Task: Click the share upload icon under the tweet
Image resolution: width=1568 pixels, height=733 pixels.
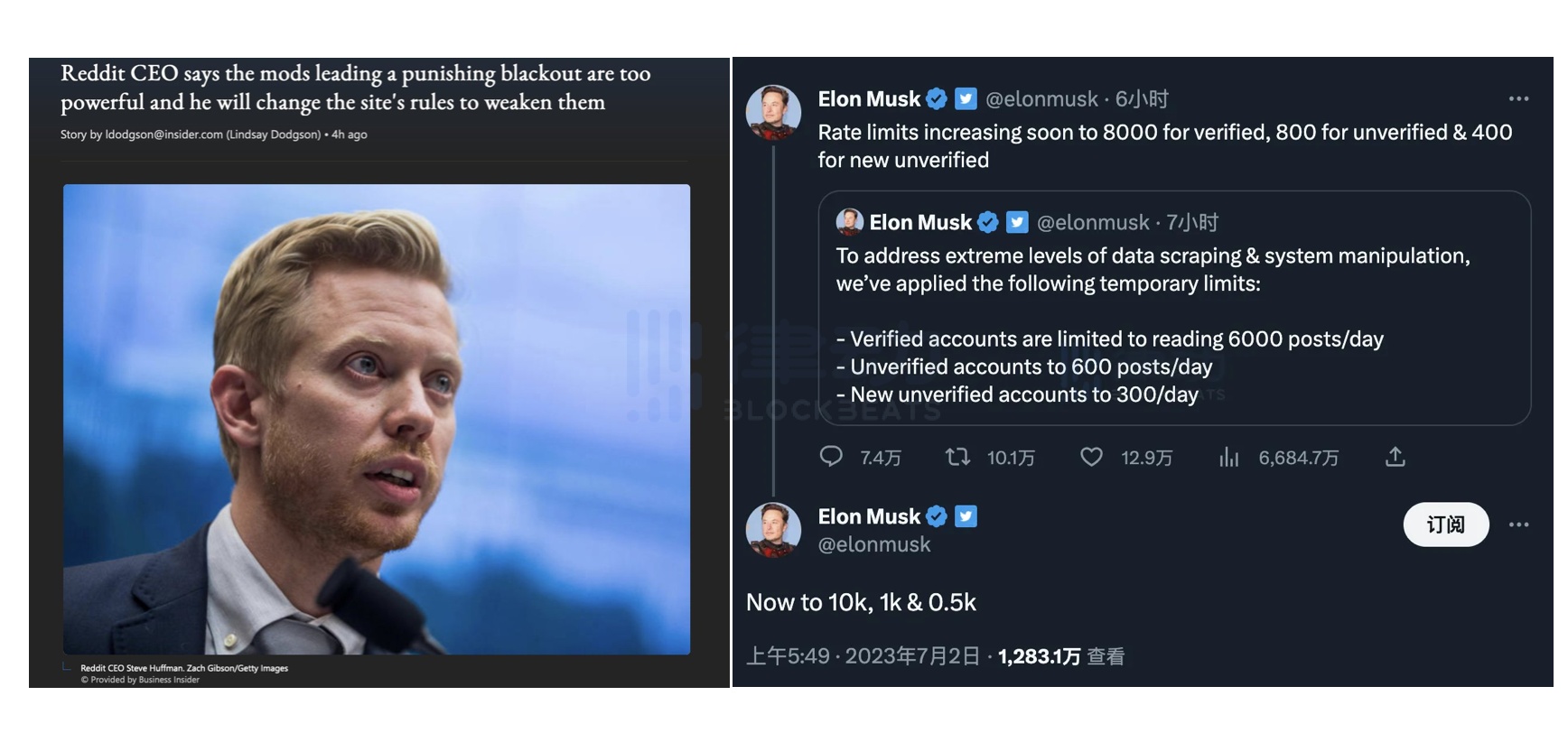Action: [1395, 457]
